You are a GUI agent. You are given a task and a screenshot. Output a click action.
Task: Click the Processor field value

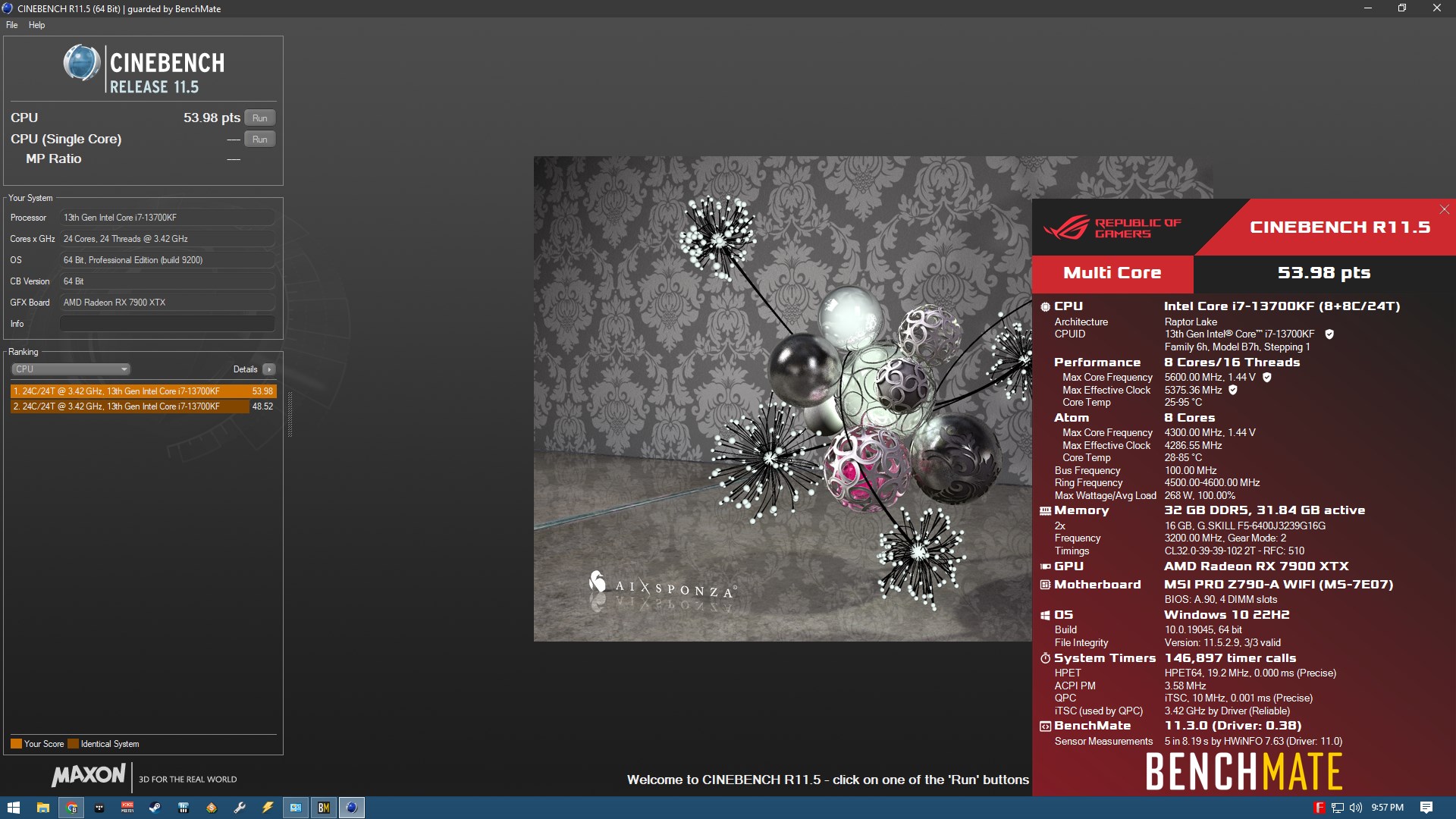tap(167, 218)
